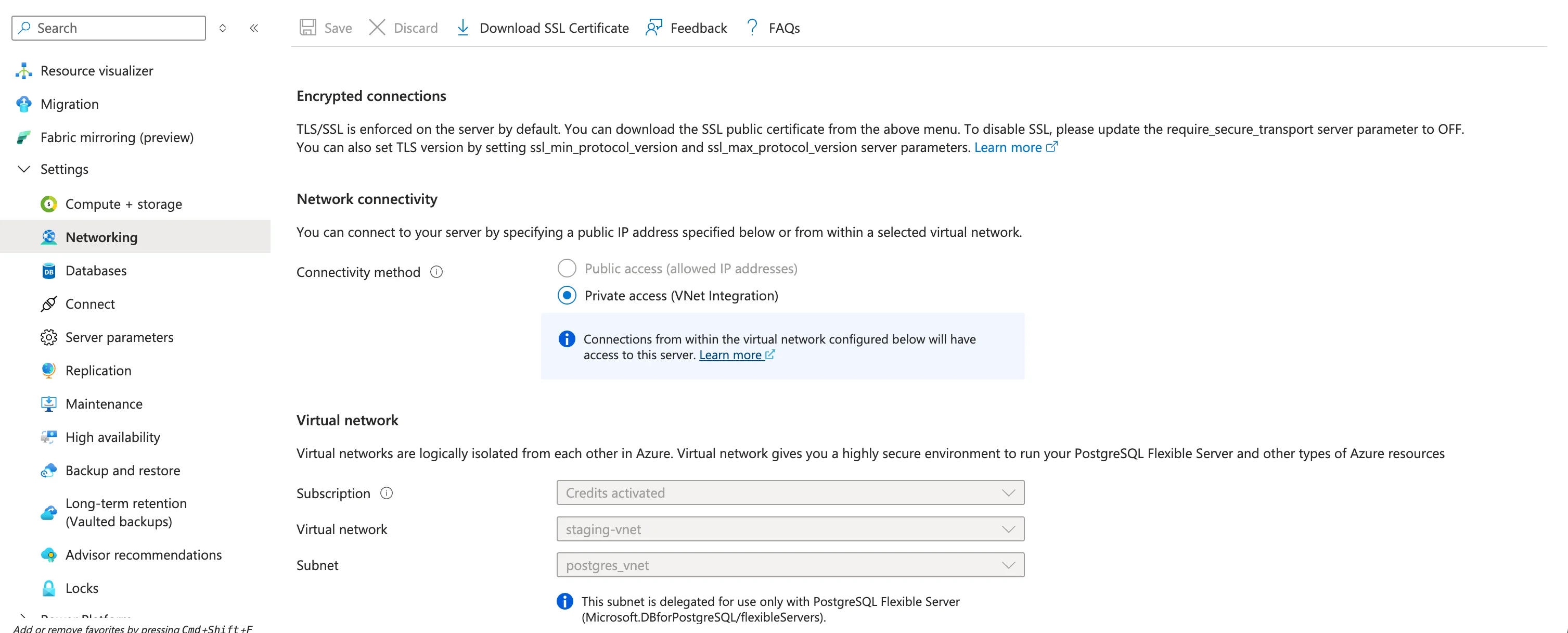Open the Subscription dropdown
The image size is (1568, 633).
pos(790,492)
